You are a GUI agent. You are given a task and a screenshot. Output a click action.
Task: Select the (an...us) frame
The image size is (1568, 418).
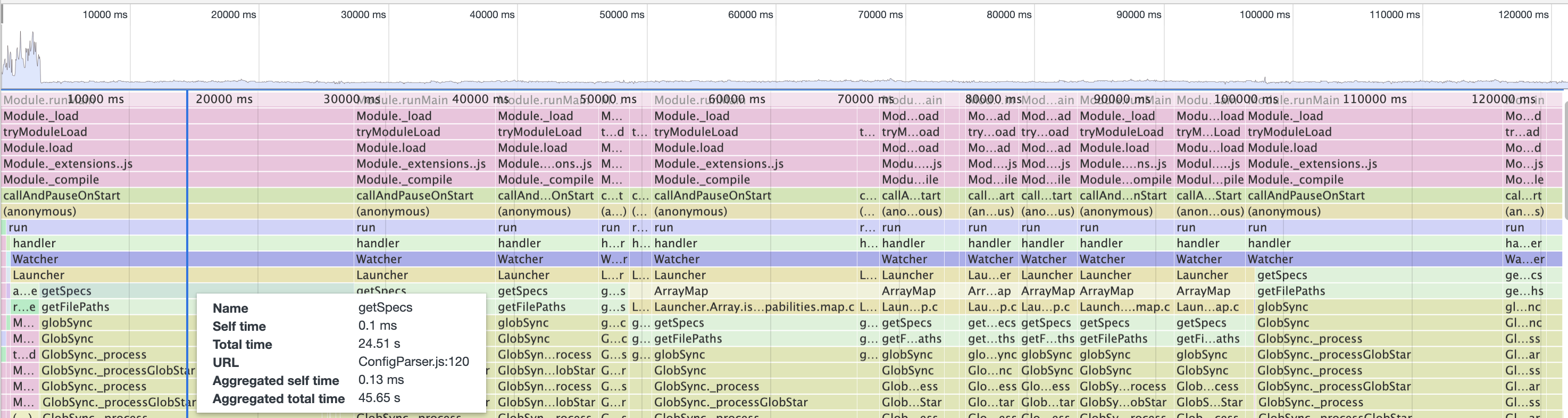(x=992, y=211)
